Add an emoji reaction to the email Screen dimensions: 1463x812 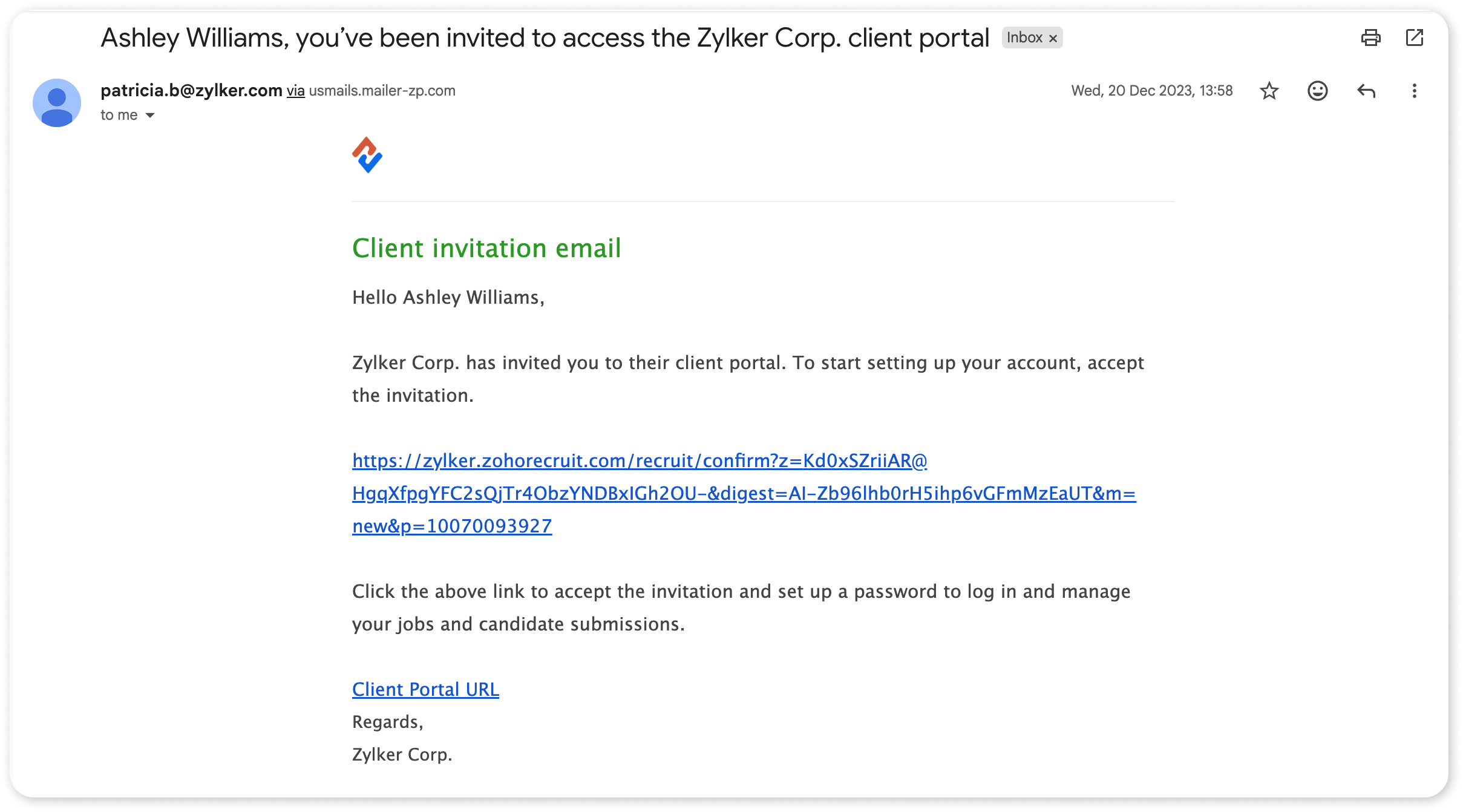[1317, 91]
